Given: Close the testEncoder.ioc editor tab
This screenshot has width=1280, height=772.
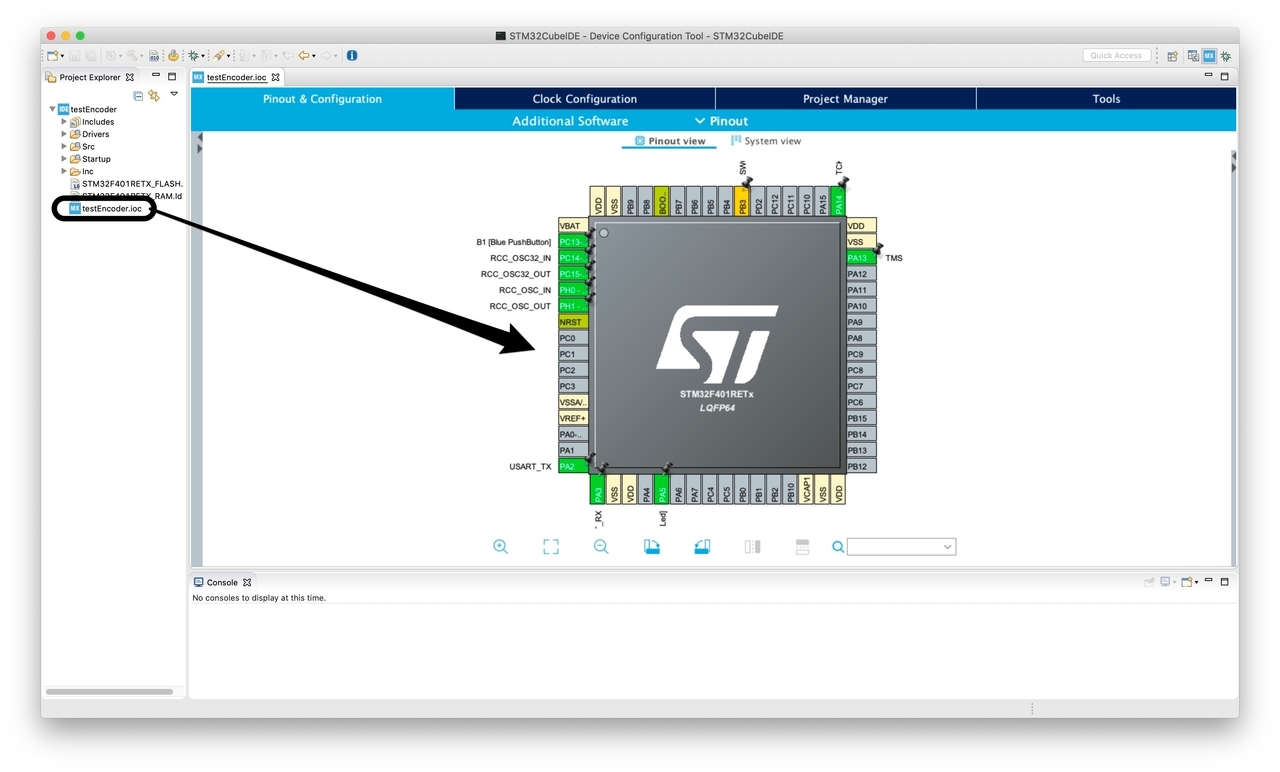Looking at the screenshot, I should (x=276, y=77).
